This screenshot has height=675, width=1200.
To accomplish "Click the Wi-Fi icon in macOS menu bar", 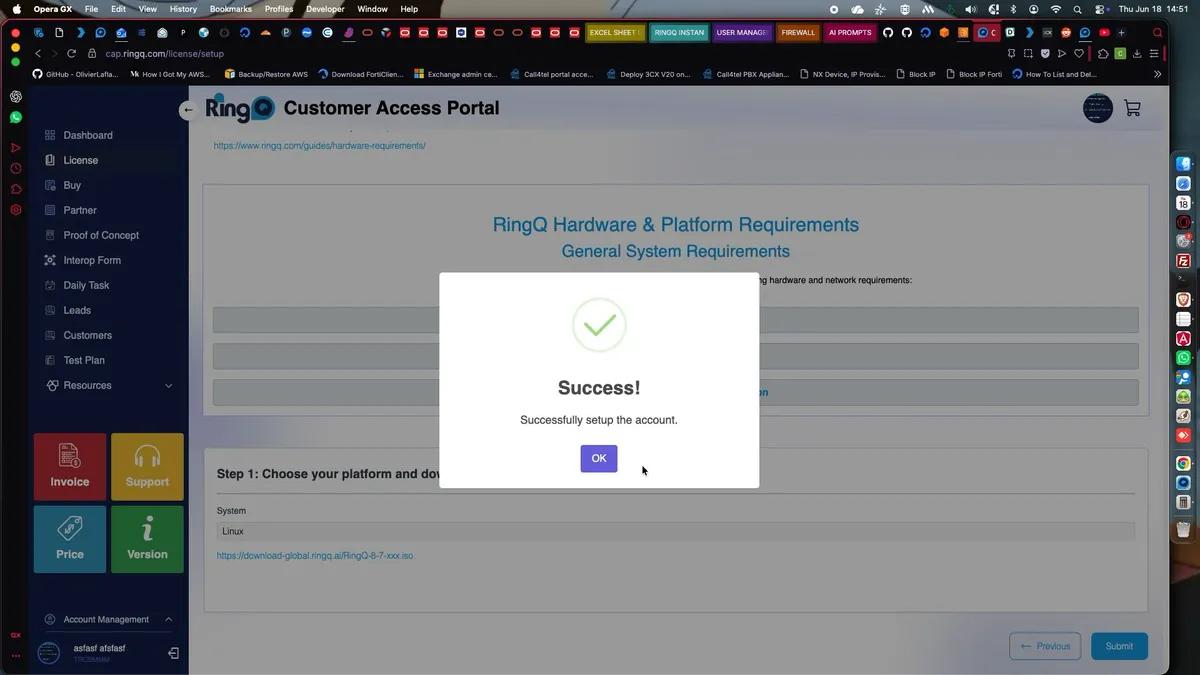I will 1055,9.
